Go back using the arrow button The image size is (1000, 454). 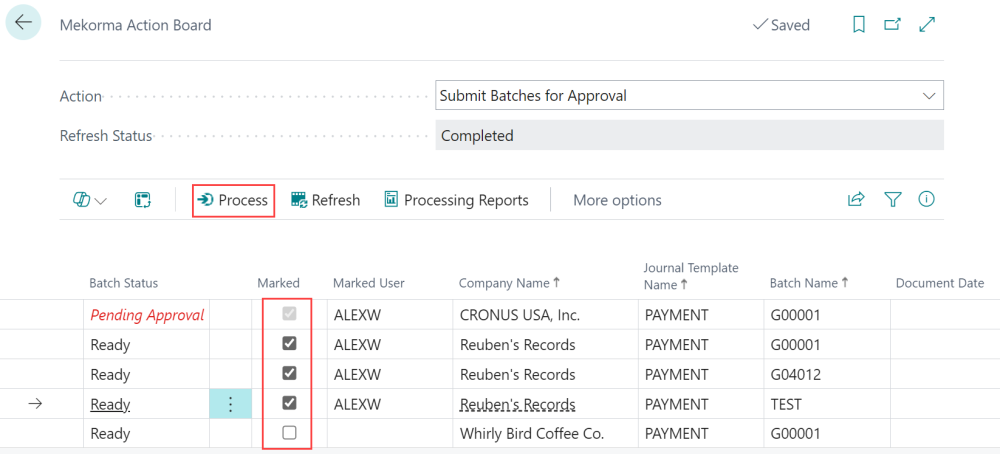tap(24, 23)
